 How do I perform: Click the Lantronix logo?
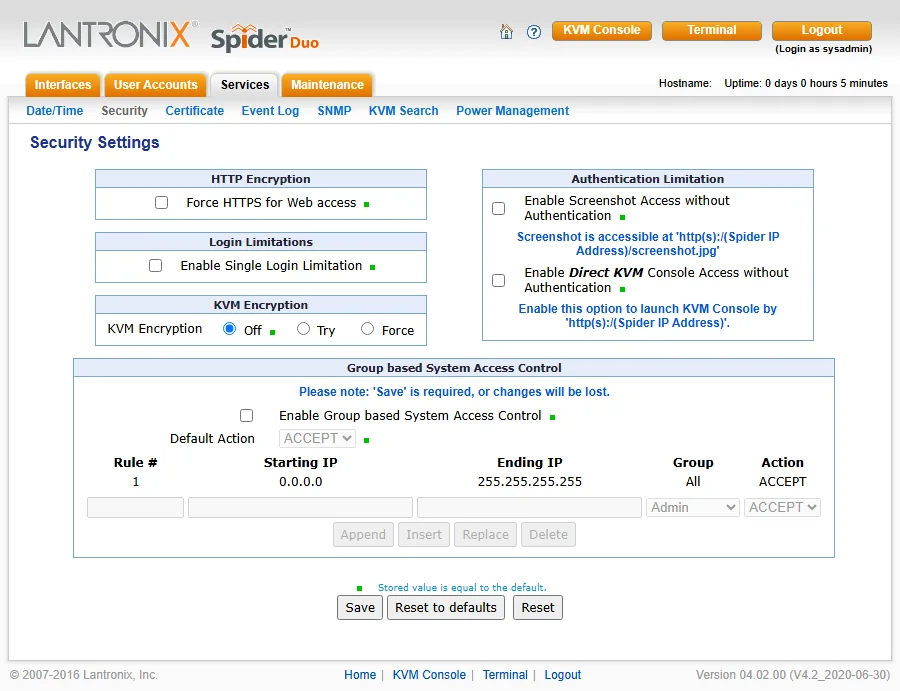pyautogui.click(x=111, y=34)
